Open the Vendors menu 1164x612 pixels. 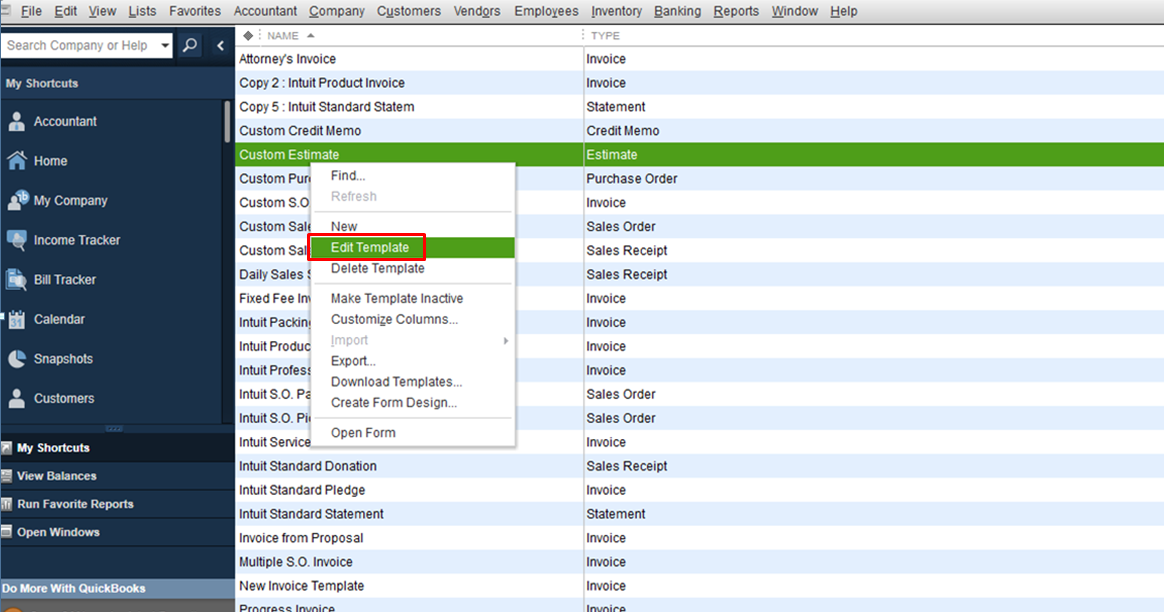point(477,11)
